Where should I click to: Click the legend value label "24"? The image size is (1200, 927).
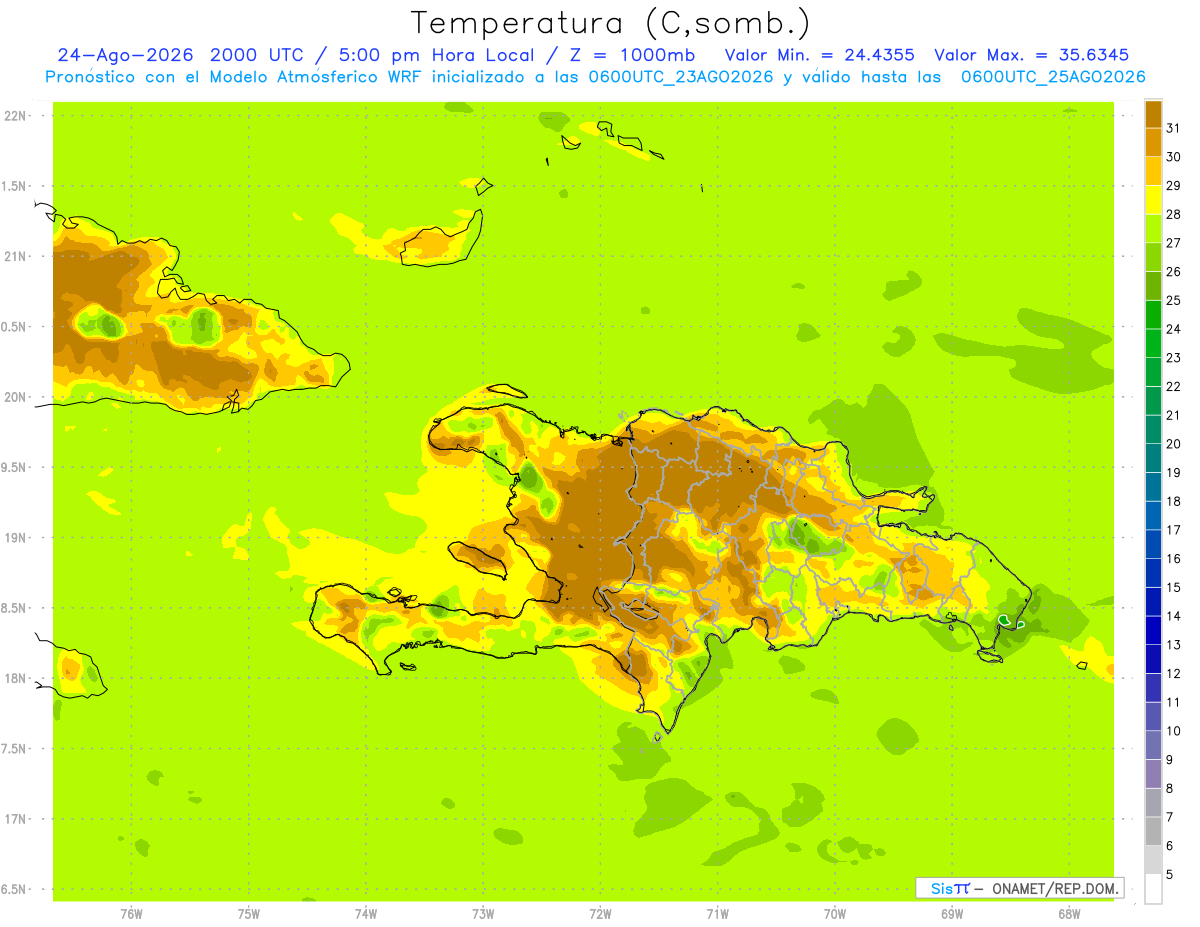[x=1174, y=329]
